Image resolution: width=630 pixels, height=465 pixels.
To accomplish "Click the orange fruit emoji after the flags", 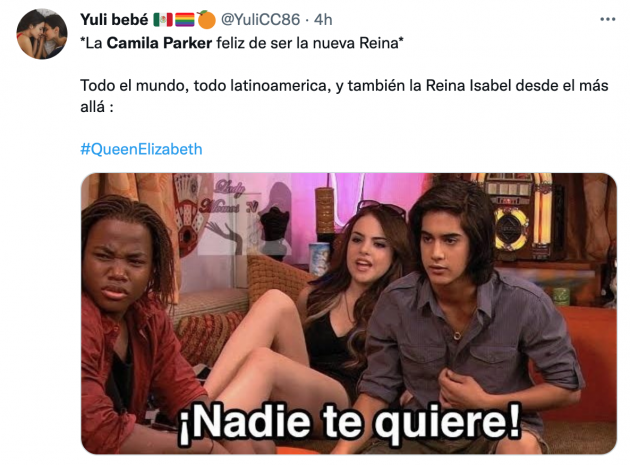I will (206, 20).
